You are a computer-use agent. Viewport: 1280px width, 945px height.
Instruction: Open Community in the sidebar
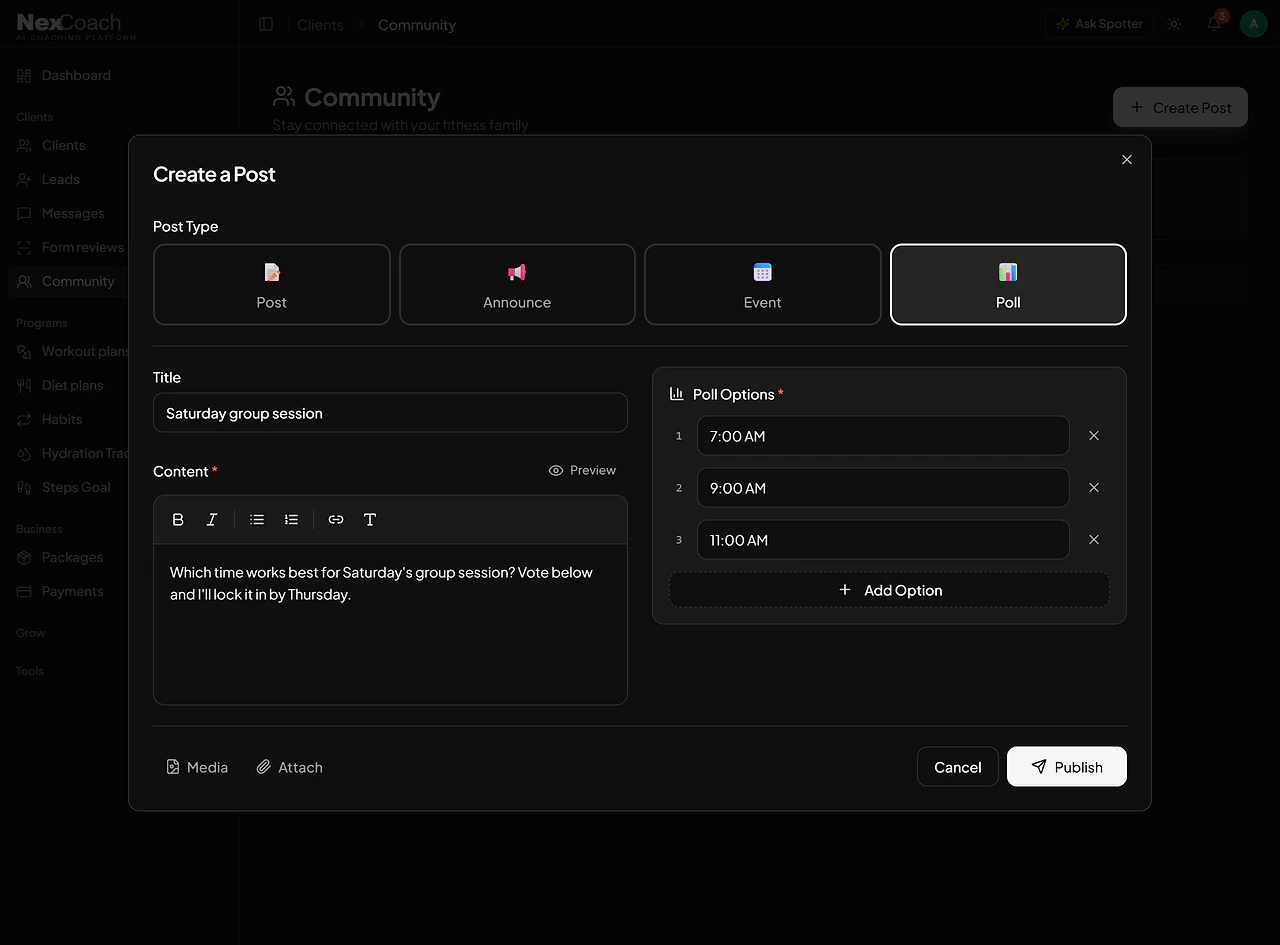click(64, 281)
